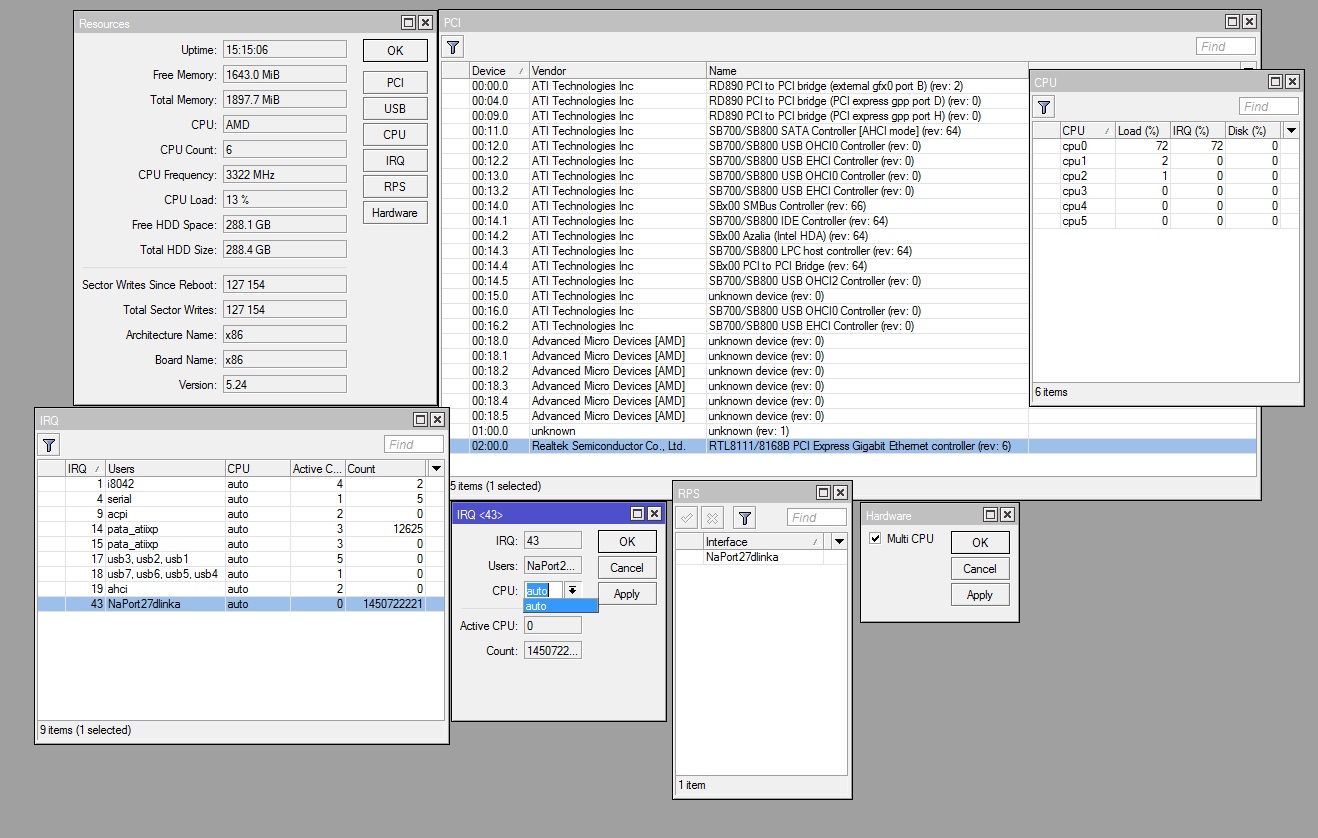Open the CPU dropdown in IRQ <43> dialog
Screen dimensions: 1318x838
[572, 591]
